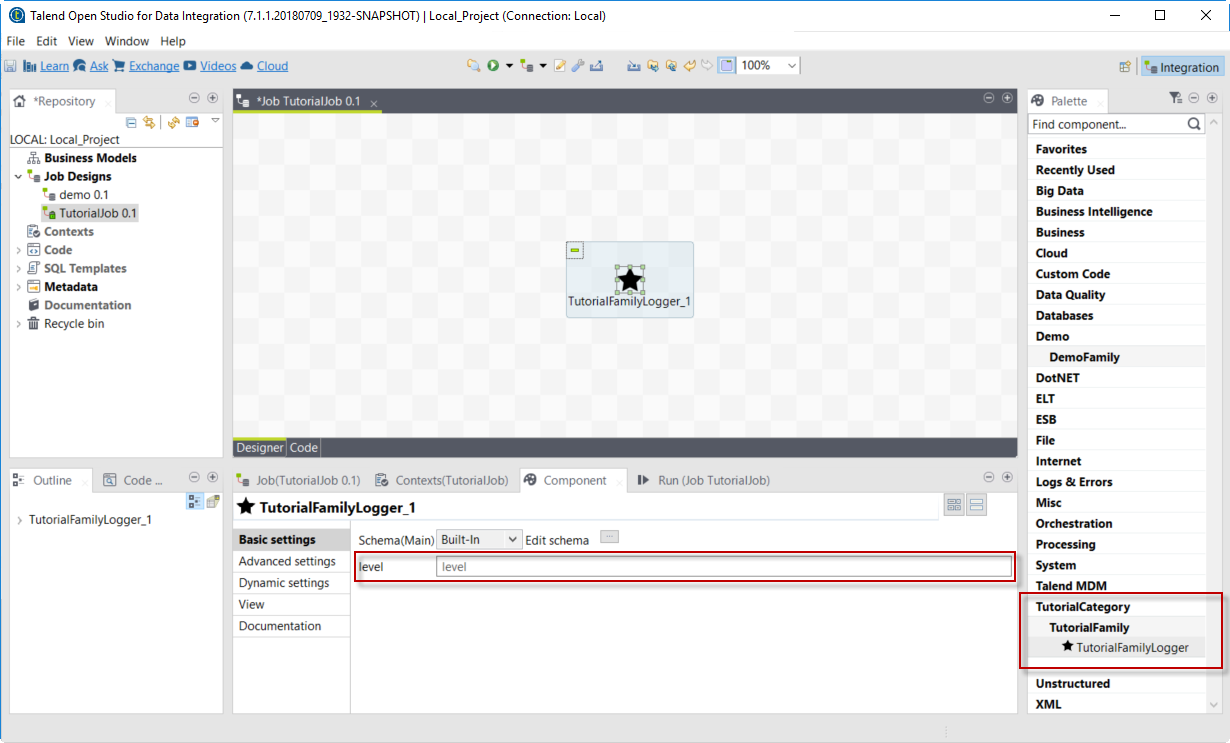The height and width of the screenshot is (743, 1230).
Task: Select Advanced settings in component panel
Action: [287, 561]
